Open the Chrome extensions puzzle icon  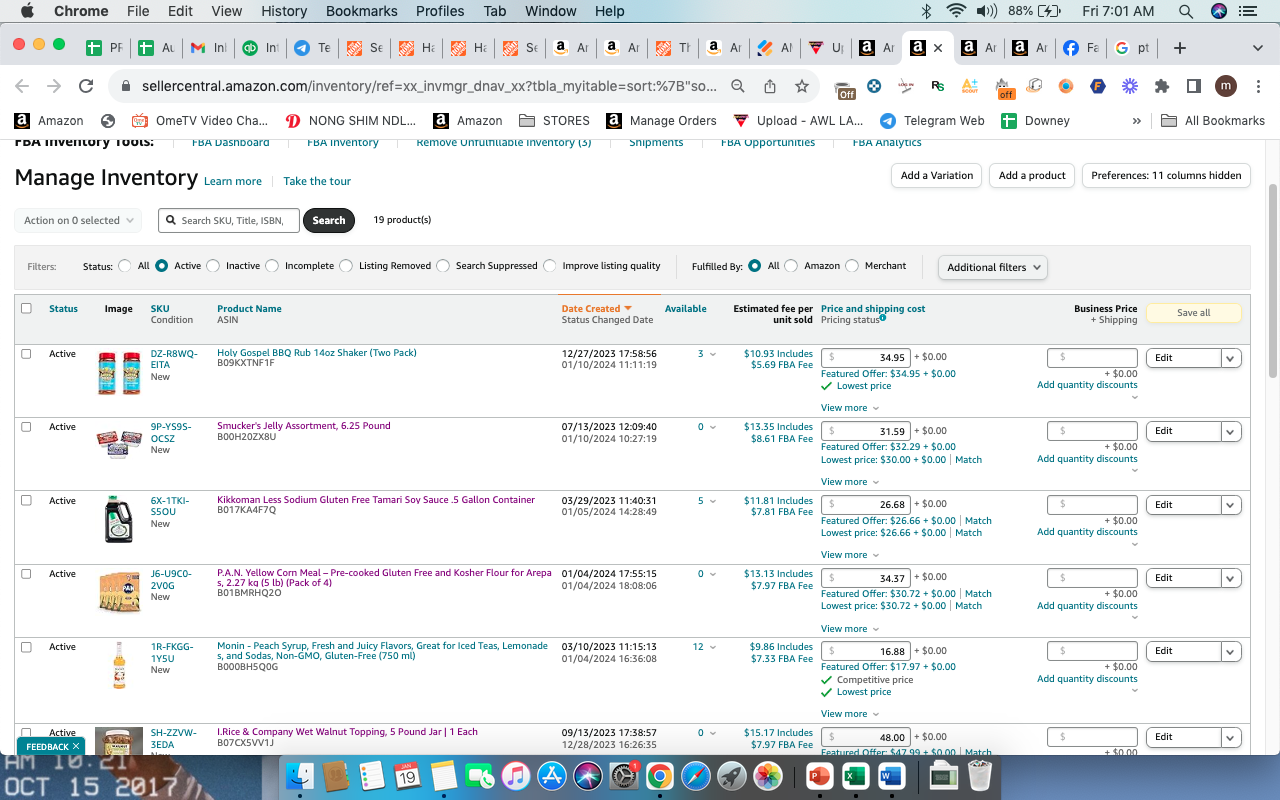1162,86
